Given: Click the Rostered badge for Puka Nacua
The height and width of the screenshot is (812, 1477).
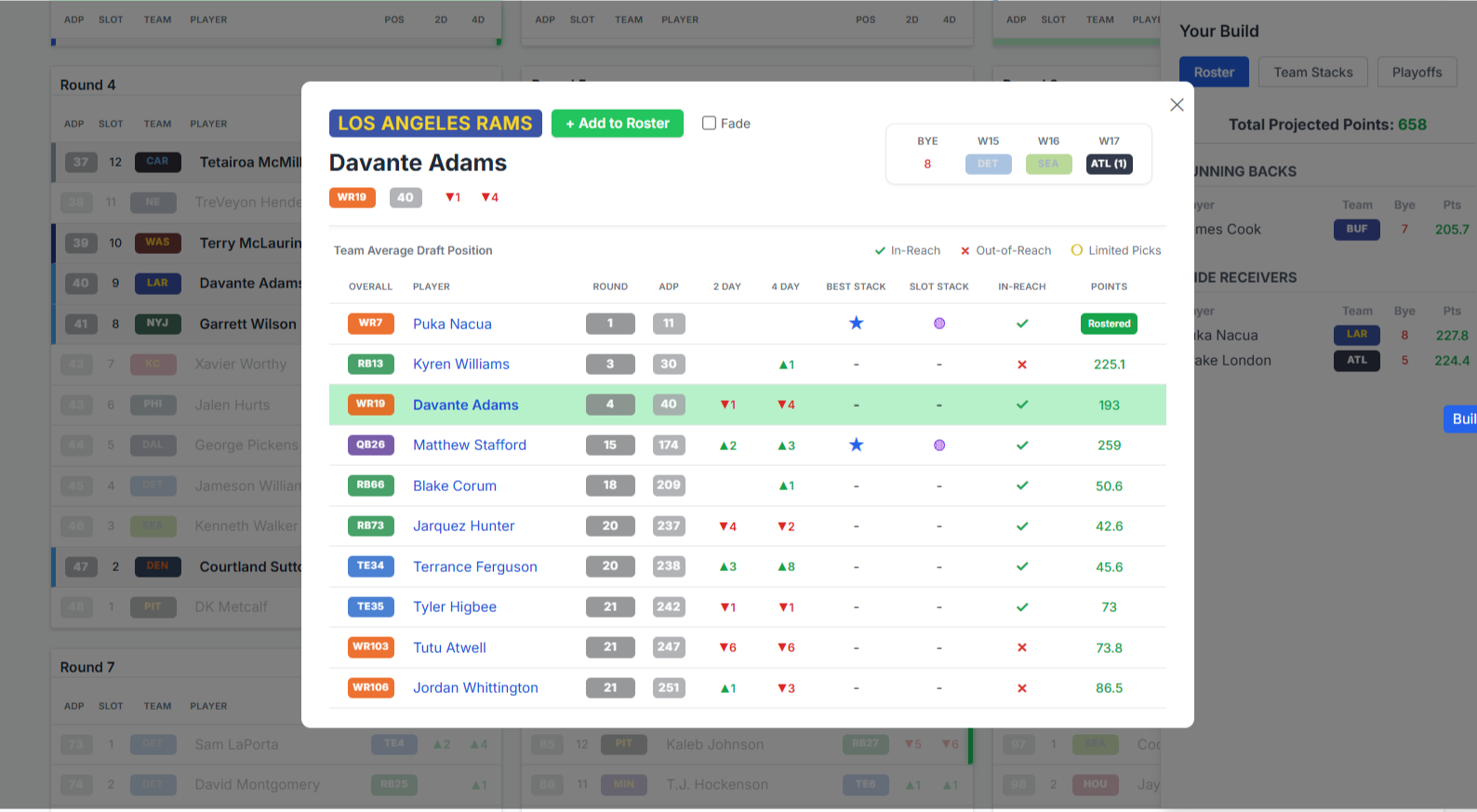Looking at the screenshot, I should [1109, 324].
